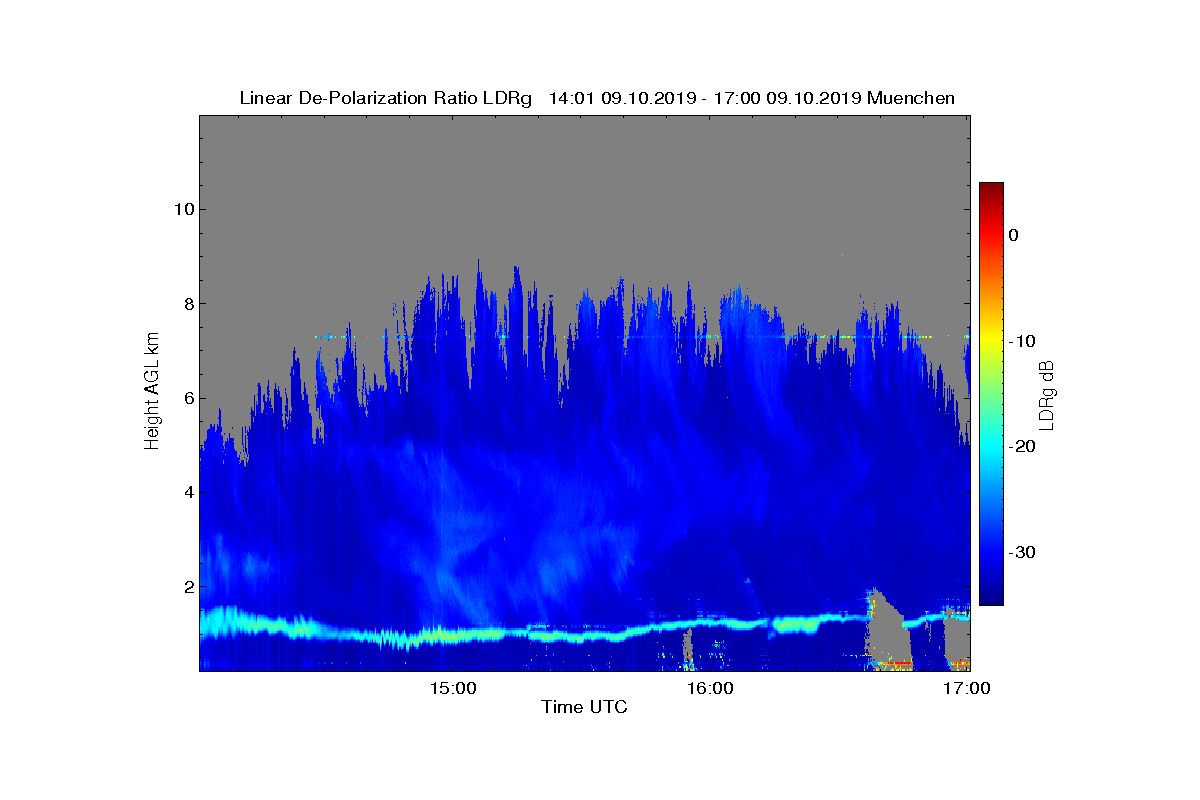Click the colorbar tick label -10
This screenshot has width=1200, height=800.
tap(1020, 341)
